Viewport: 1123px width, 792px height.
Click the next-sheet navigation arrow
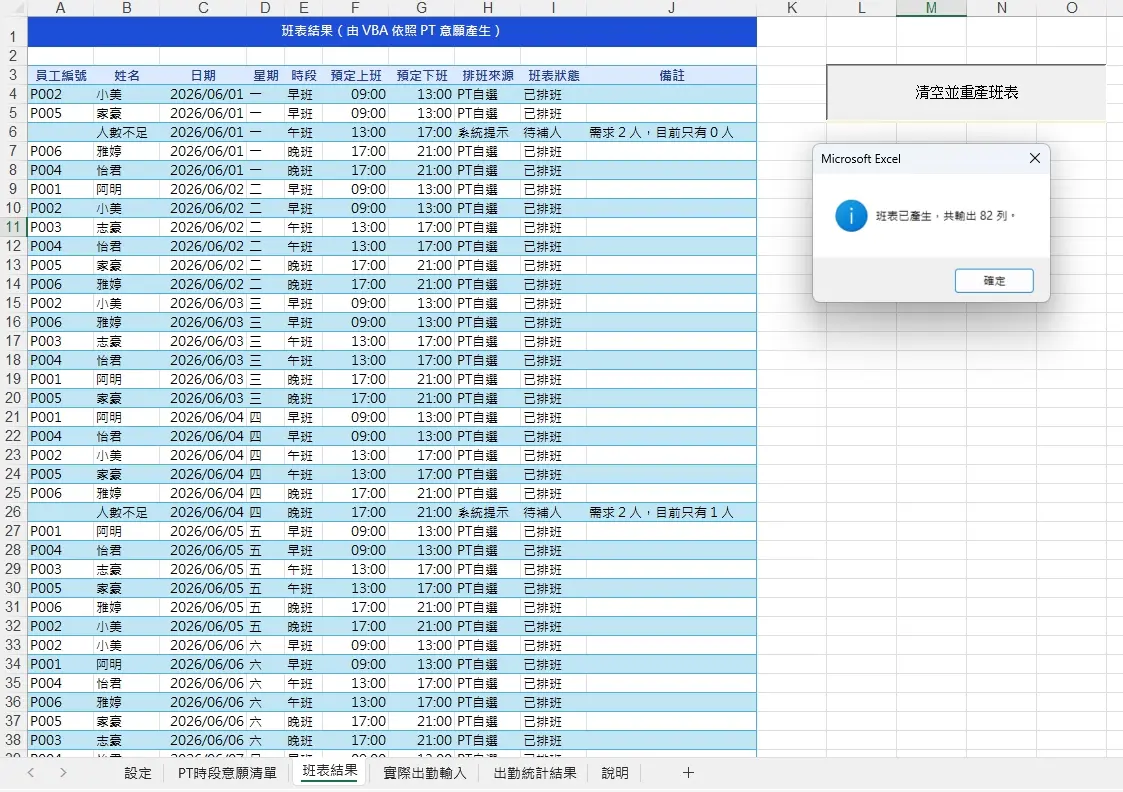[x=63, y=773]
